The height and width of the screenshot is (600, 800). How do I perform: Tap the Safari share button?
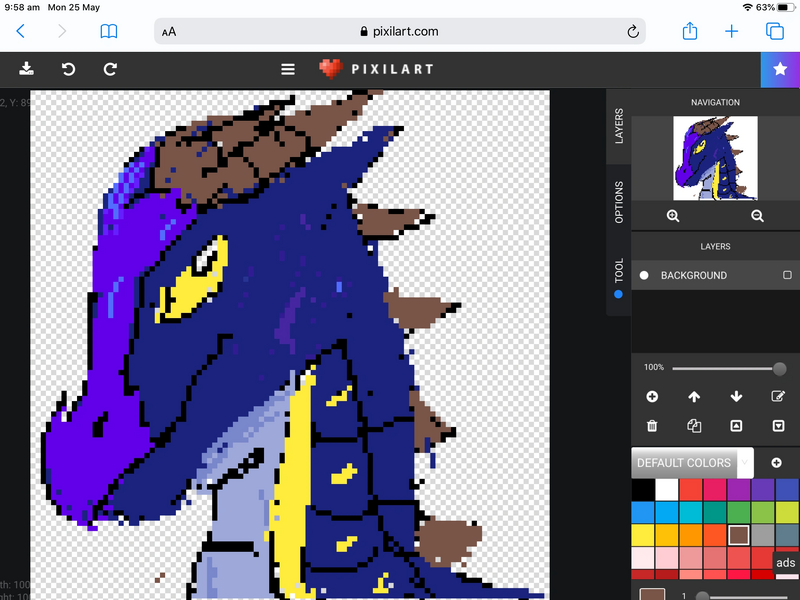point(690,32)
